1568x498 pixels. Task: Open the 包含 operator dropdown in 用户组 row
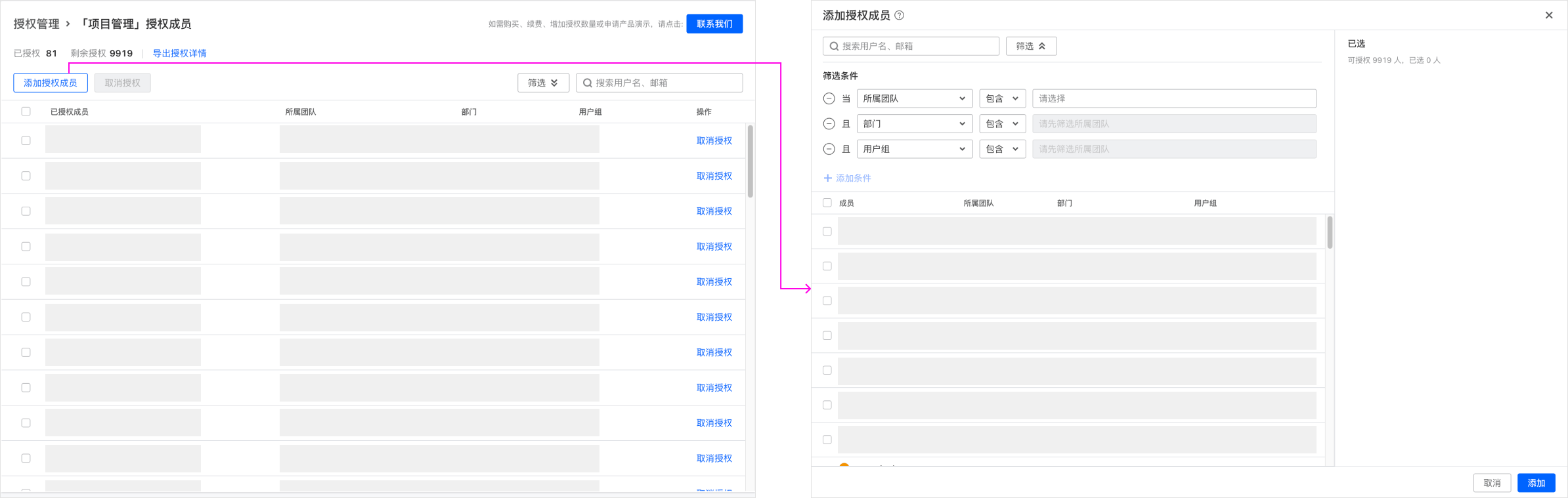1003,149
